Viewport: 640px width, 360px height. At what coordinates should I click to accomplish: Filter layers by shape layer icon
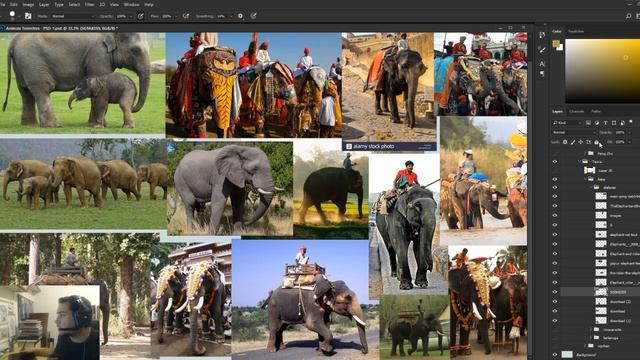click(x=614, y=122)
